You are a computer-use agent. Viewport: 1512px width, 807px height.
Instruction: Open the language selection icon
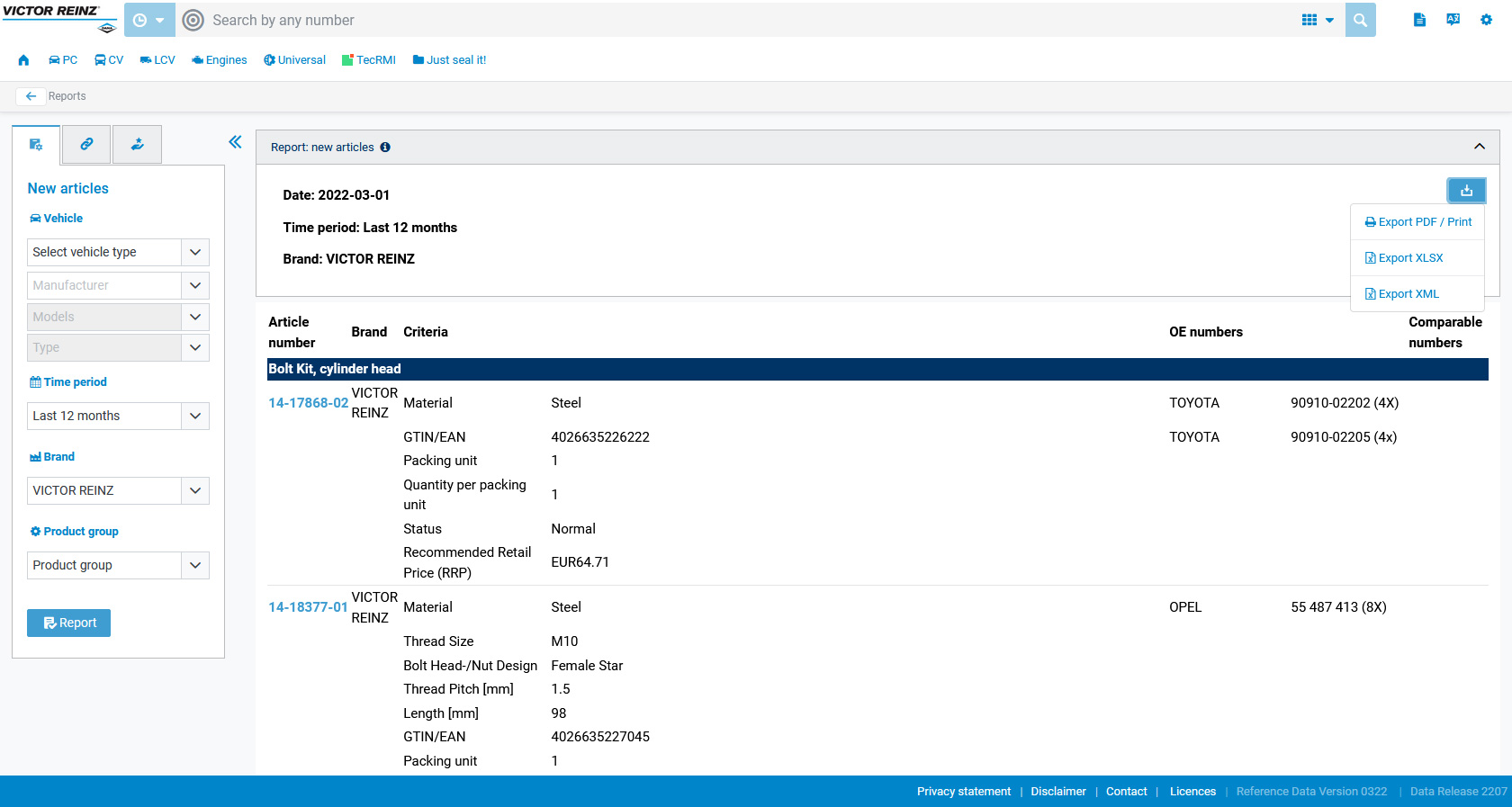[x=1453, y=20]
